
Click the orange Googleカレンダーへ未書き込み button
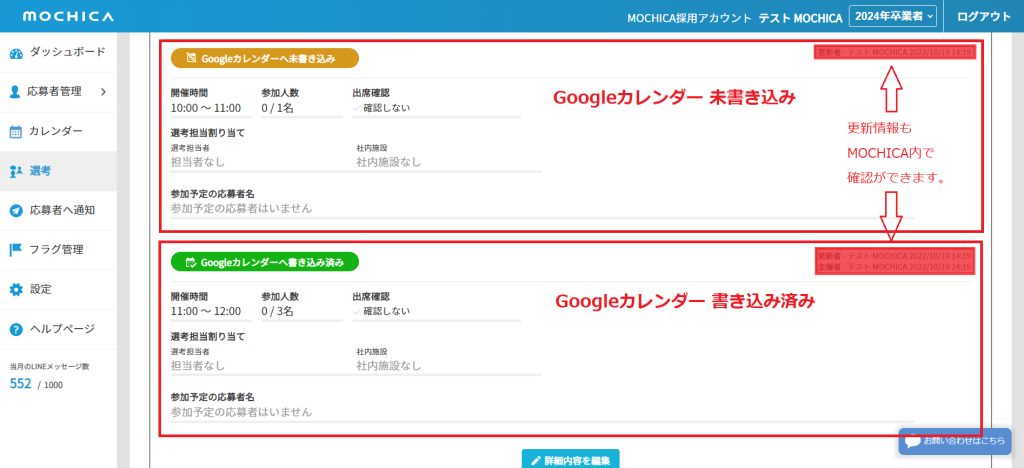pos(265,59)
